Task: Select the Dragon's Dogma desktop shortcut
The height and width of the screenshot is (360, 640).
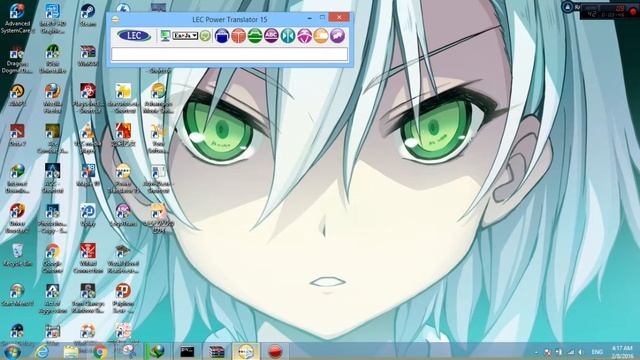Action: (17, 60)
